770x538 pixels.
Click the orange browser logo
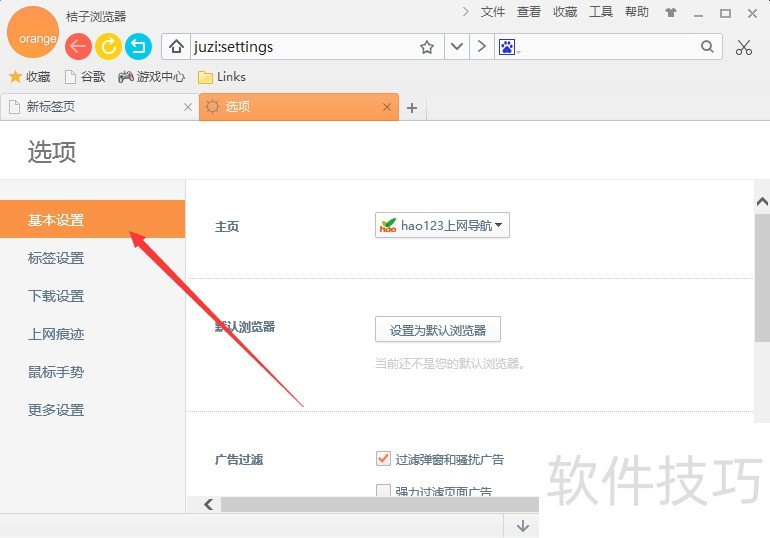point(33,32)
